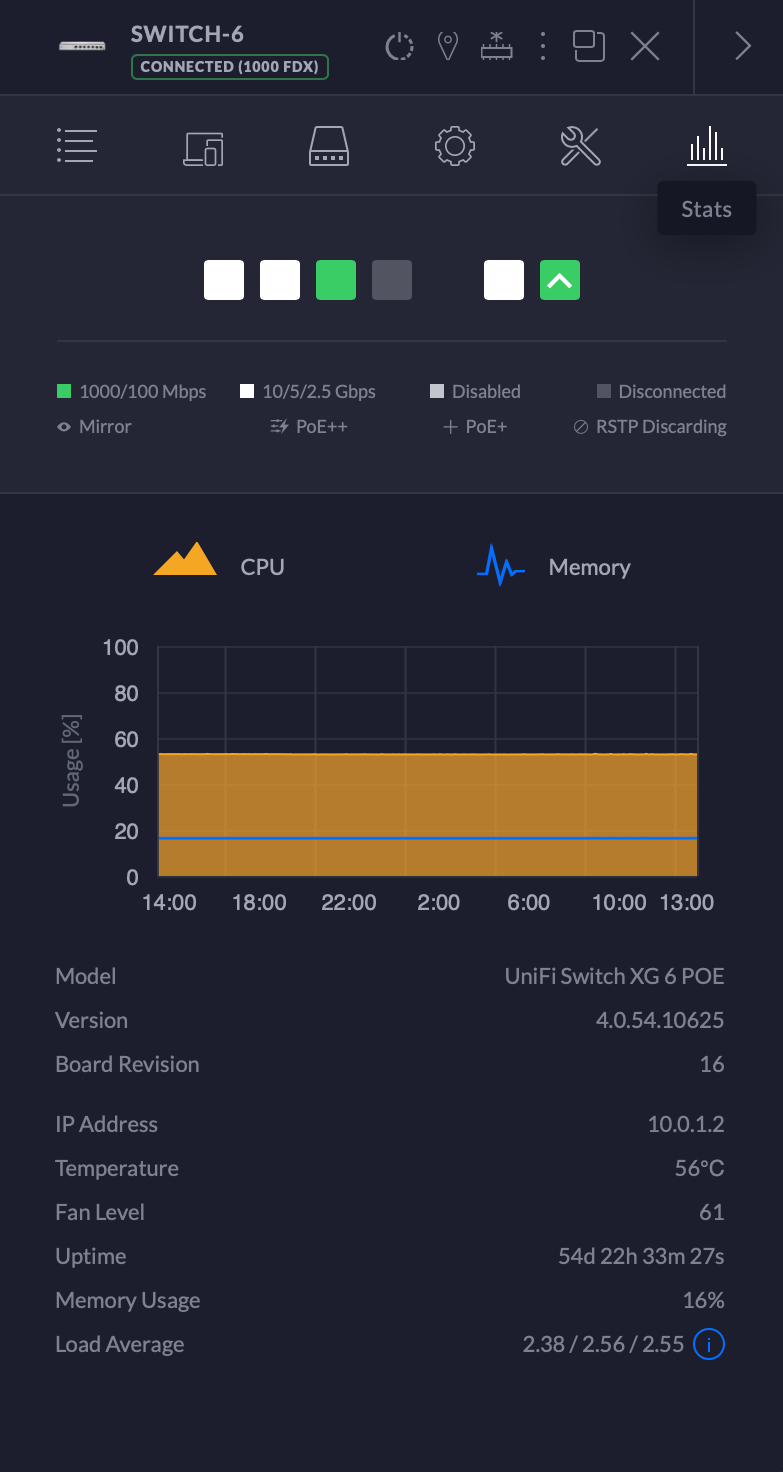
Task: Open the Stats panel icon
Action: coord(706,145)
